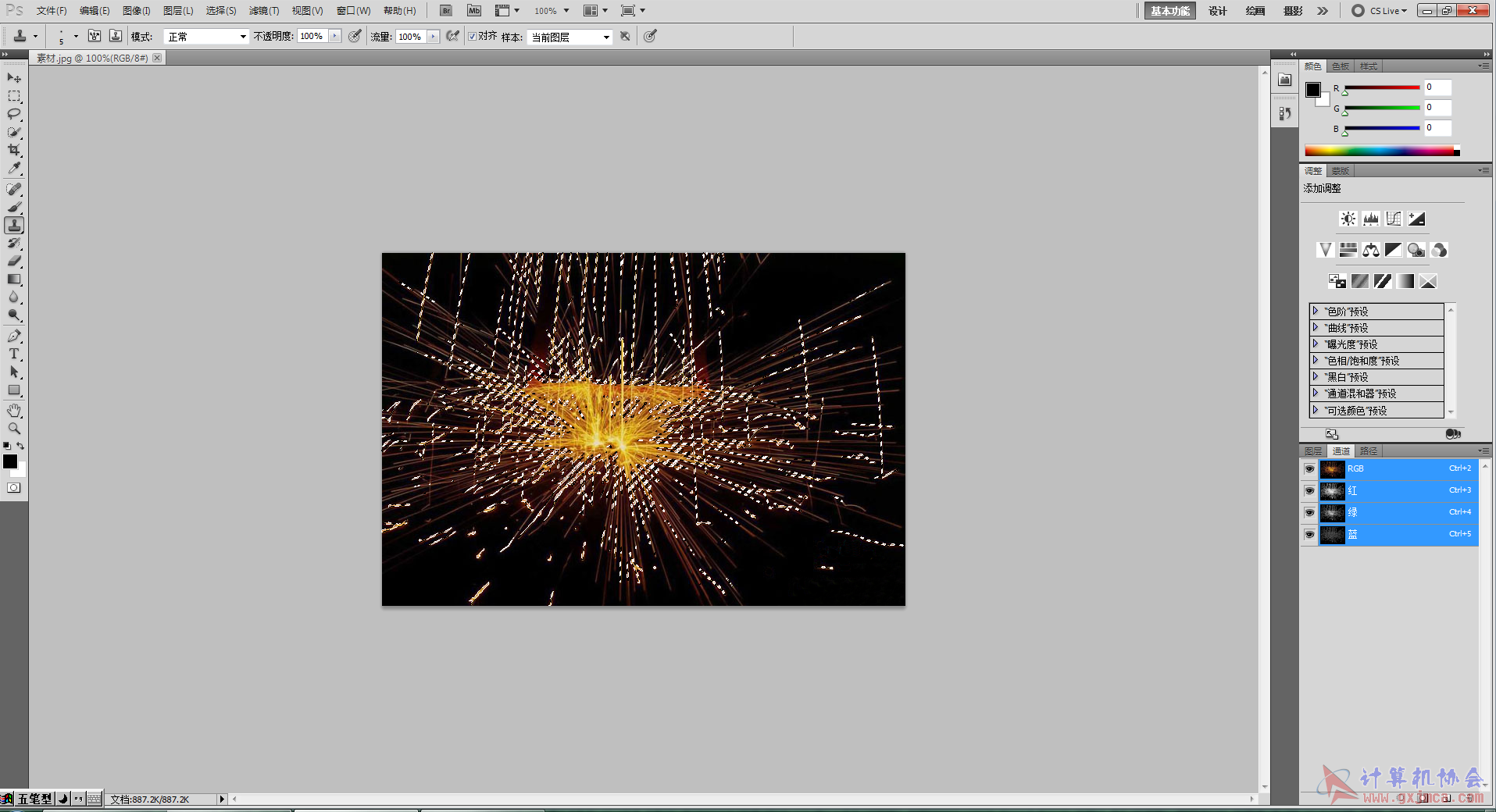Select the Dodge tool
This screenshot has width=1496, height=812.
[x=14, y=315]
